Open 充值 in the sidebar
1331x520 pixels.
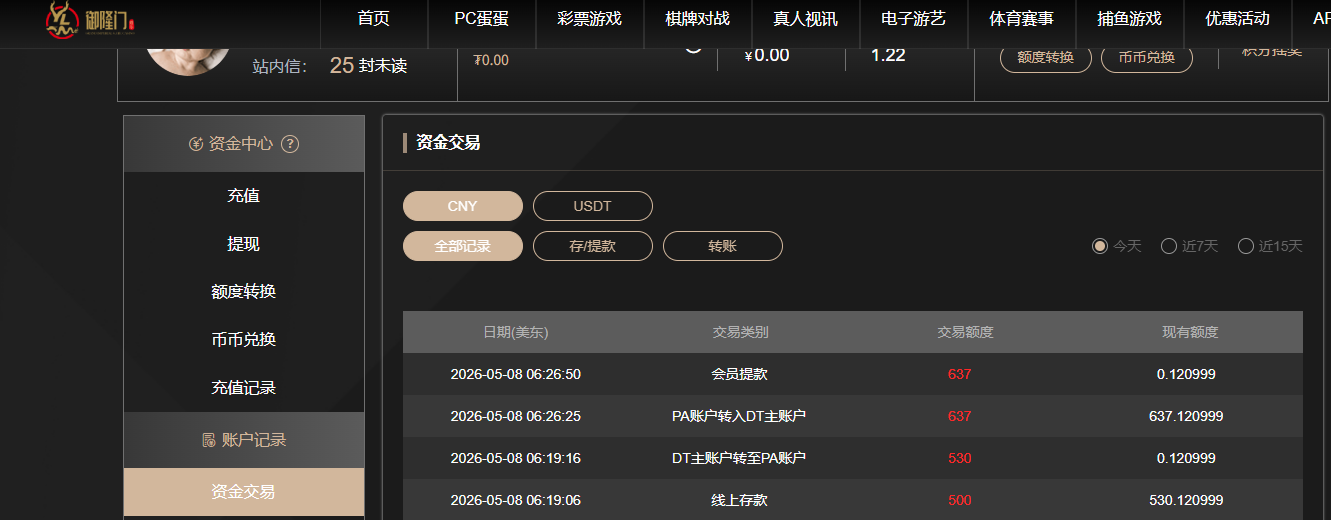tap(244, 196)
